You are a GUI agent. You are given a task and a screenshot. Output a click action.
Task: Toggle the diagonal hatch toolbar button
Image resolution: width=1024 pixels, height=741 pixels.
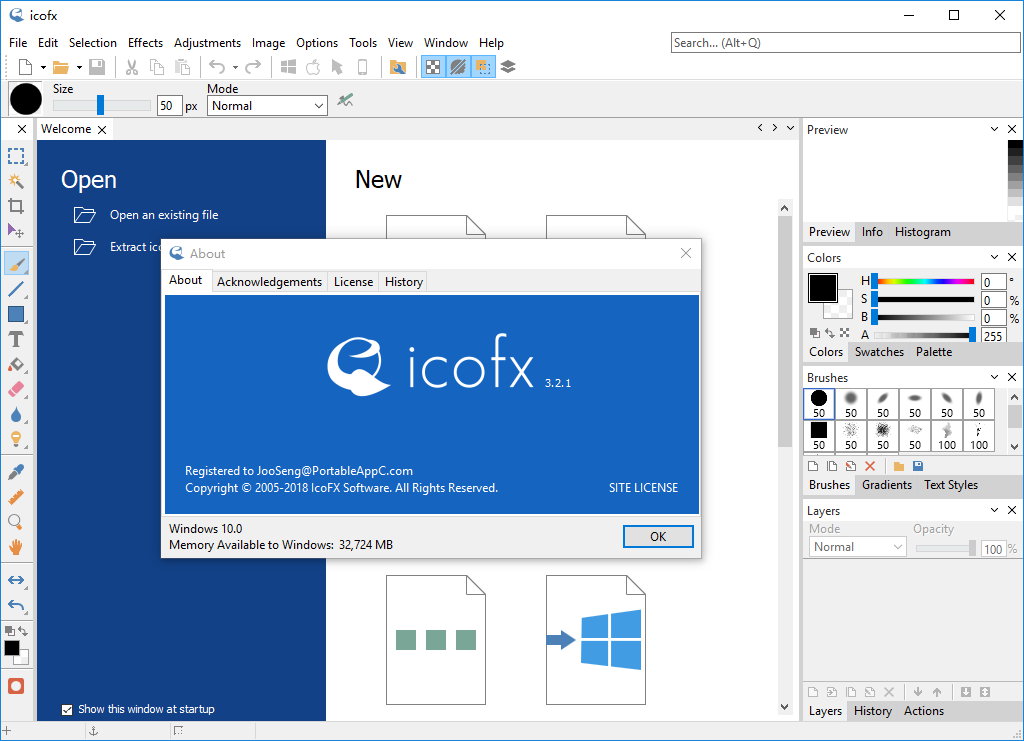[458, 67]
